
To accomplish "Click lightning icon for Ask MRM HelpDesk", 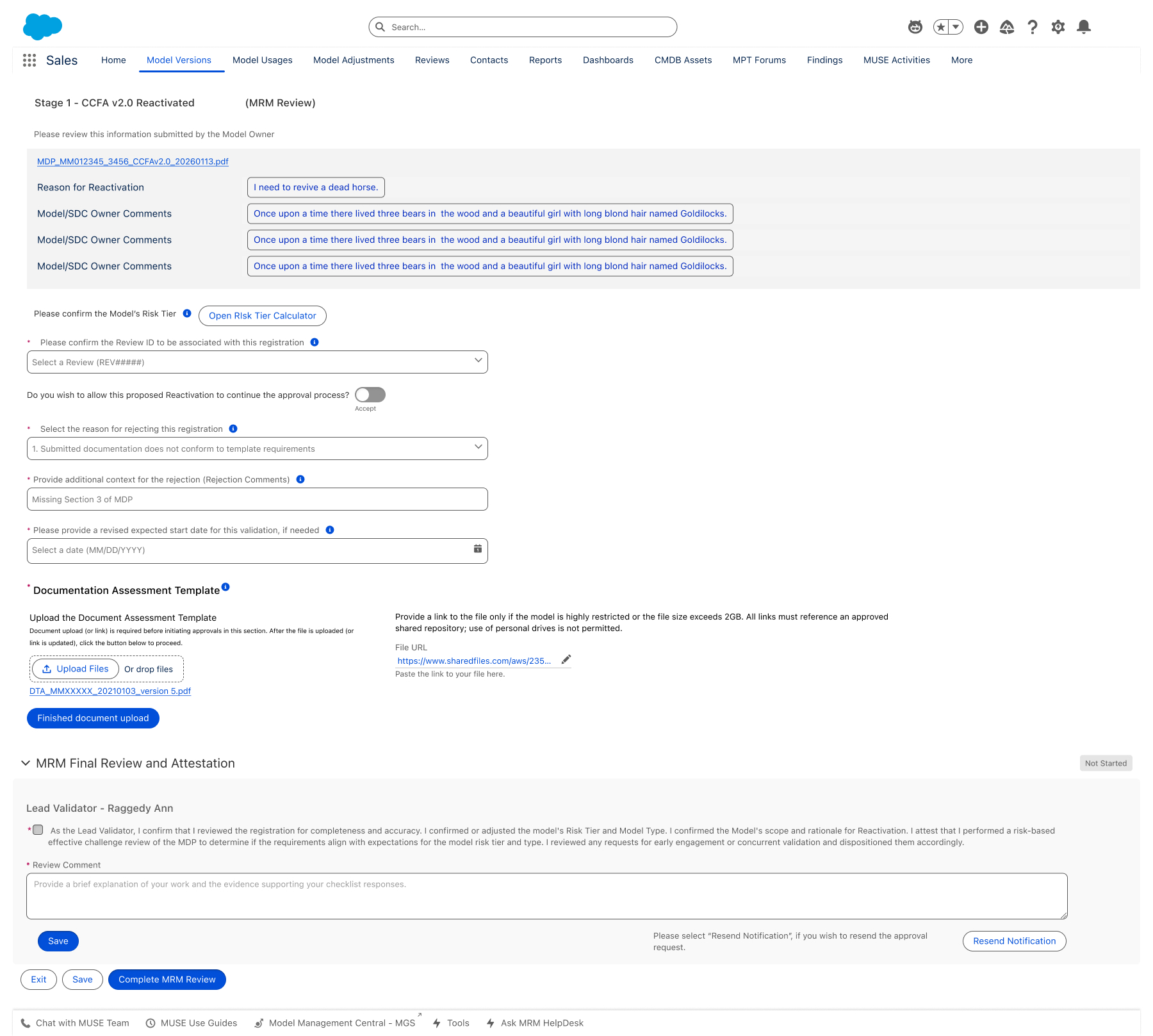I will pyautogui.click(x=490, y=1023).
